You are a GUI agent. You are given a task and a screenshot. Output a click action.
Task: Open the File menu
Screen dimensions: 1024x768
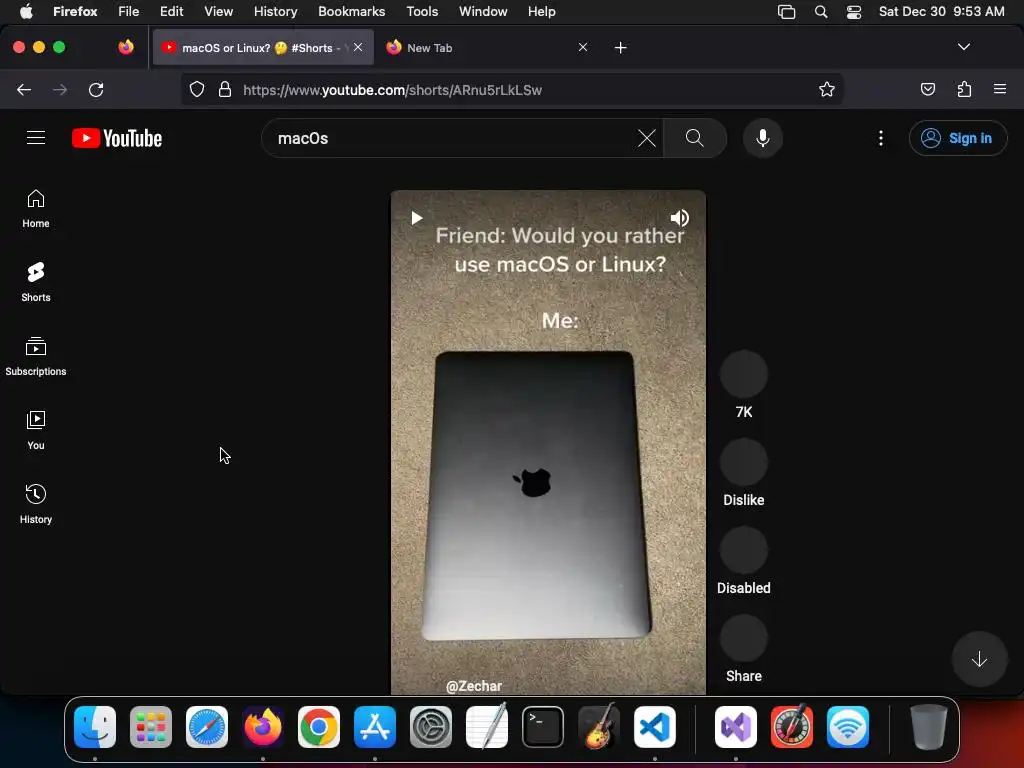129,11
